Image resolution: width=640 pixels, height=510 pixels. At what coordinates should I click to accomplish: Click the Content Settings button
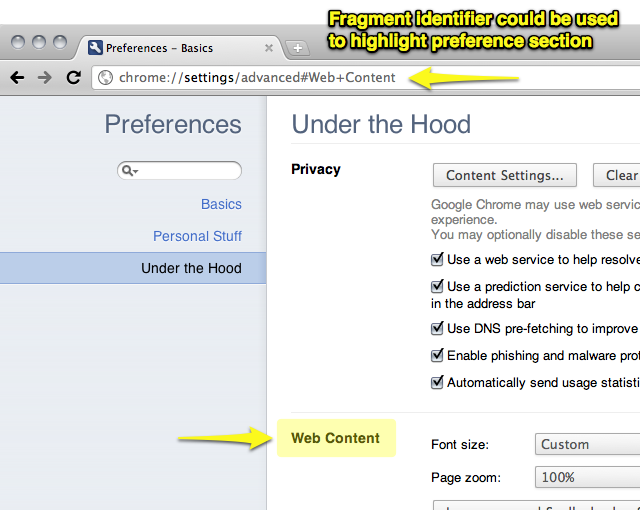(x=504, y=175)
